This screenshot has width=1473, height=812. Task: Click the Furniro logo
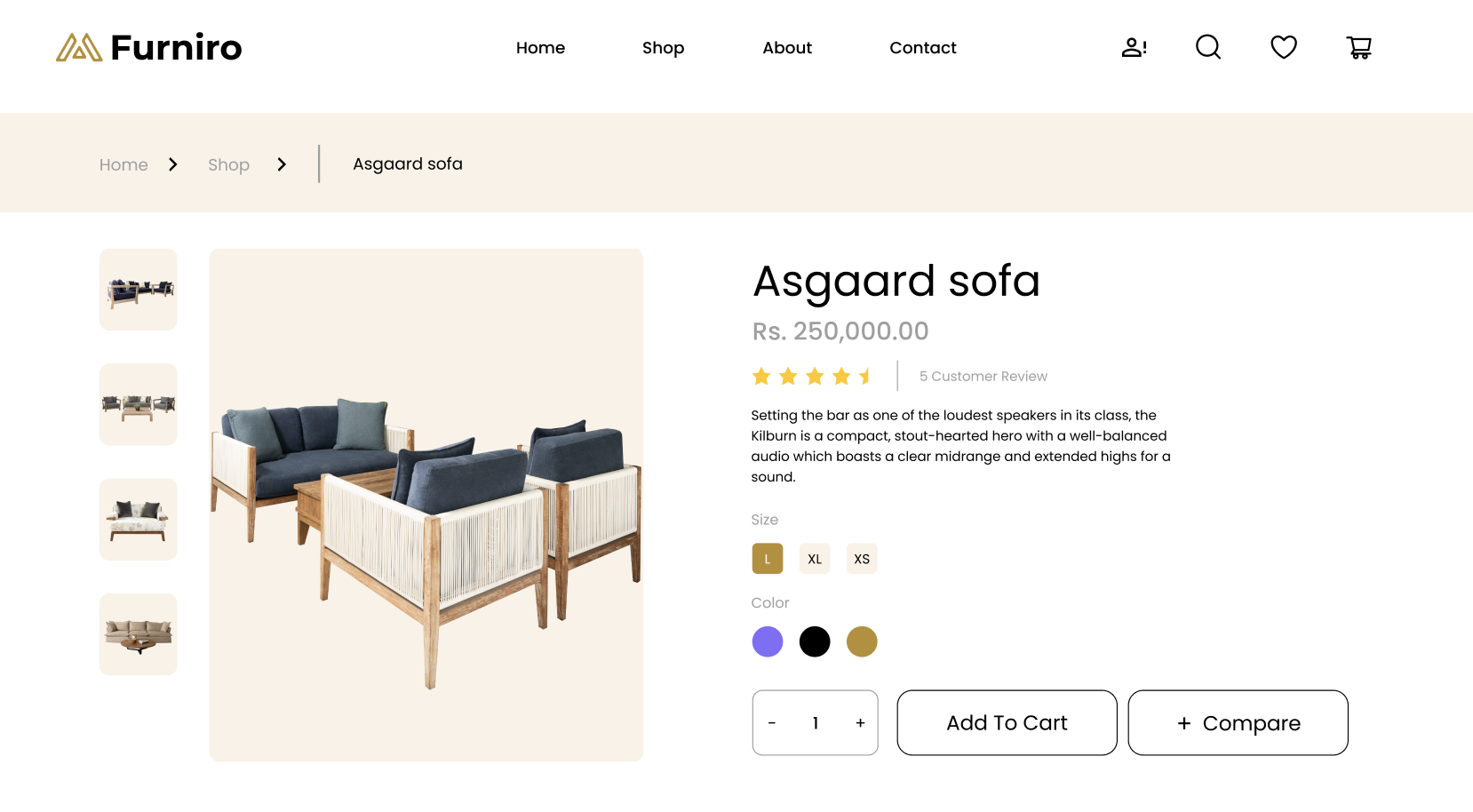pyautogui.click(x=149, y=47)
